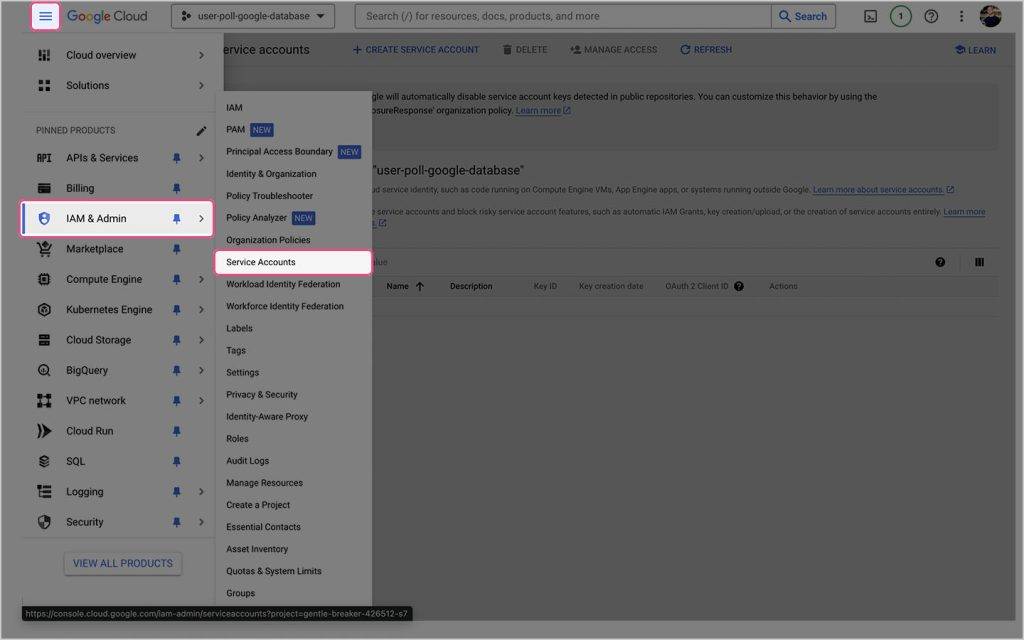Click the Cloud Run arrows icon
This screenshot has width=1024, height=640.
click(x=44, y=431)
